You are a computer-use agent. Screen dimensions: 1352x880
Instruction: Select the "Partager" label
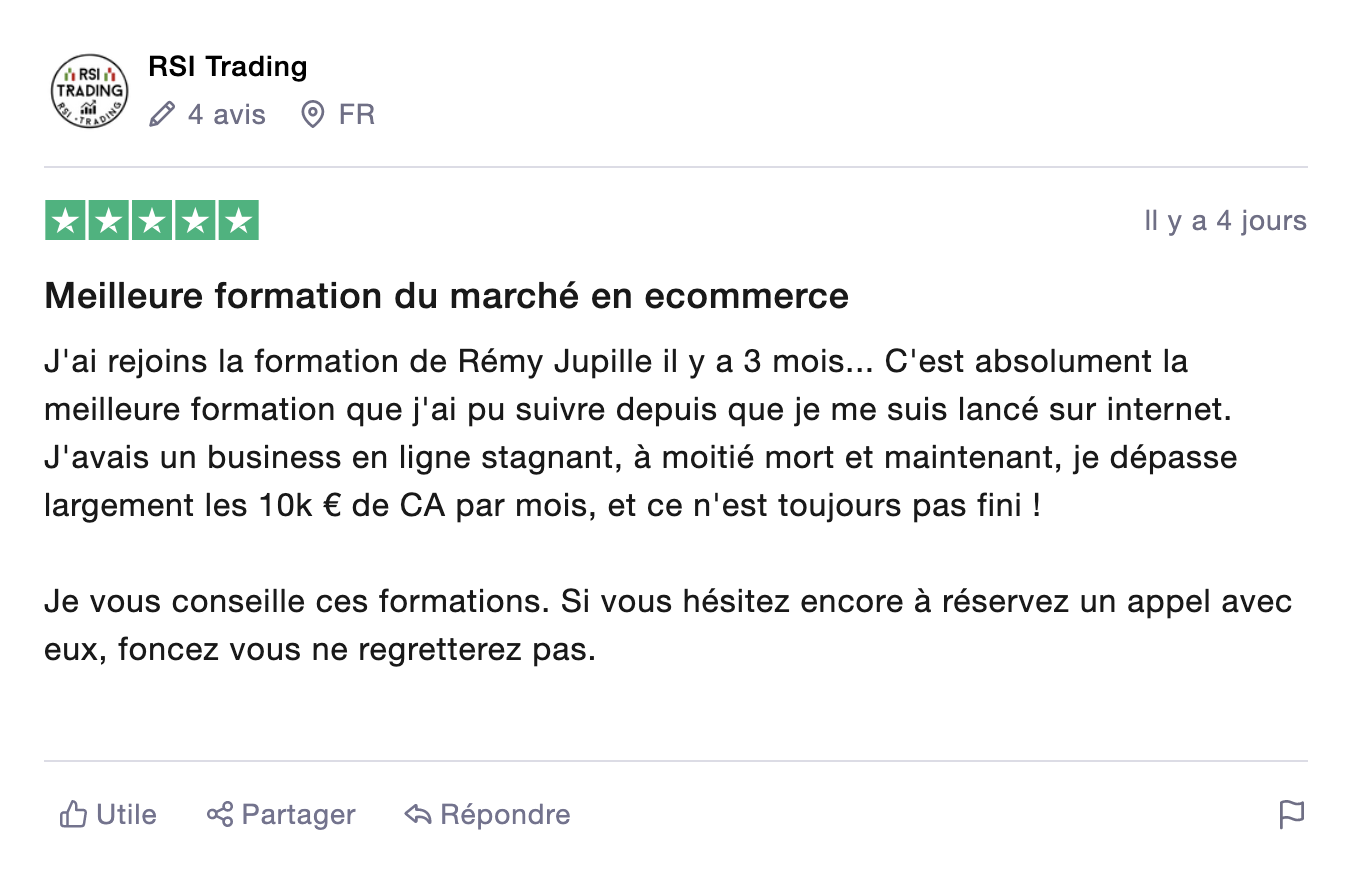pyautogui.click(x=298, y=815)
